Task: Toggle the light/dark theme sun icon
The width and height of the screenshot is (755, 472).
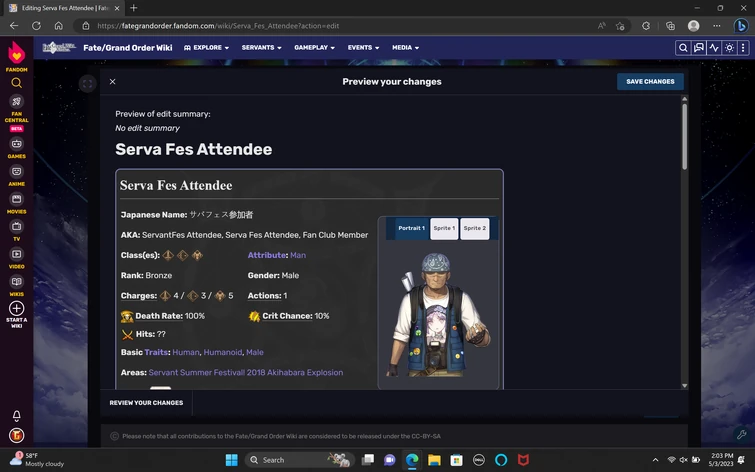Action: pos(729,48)
